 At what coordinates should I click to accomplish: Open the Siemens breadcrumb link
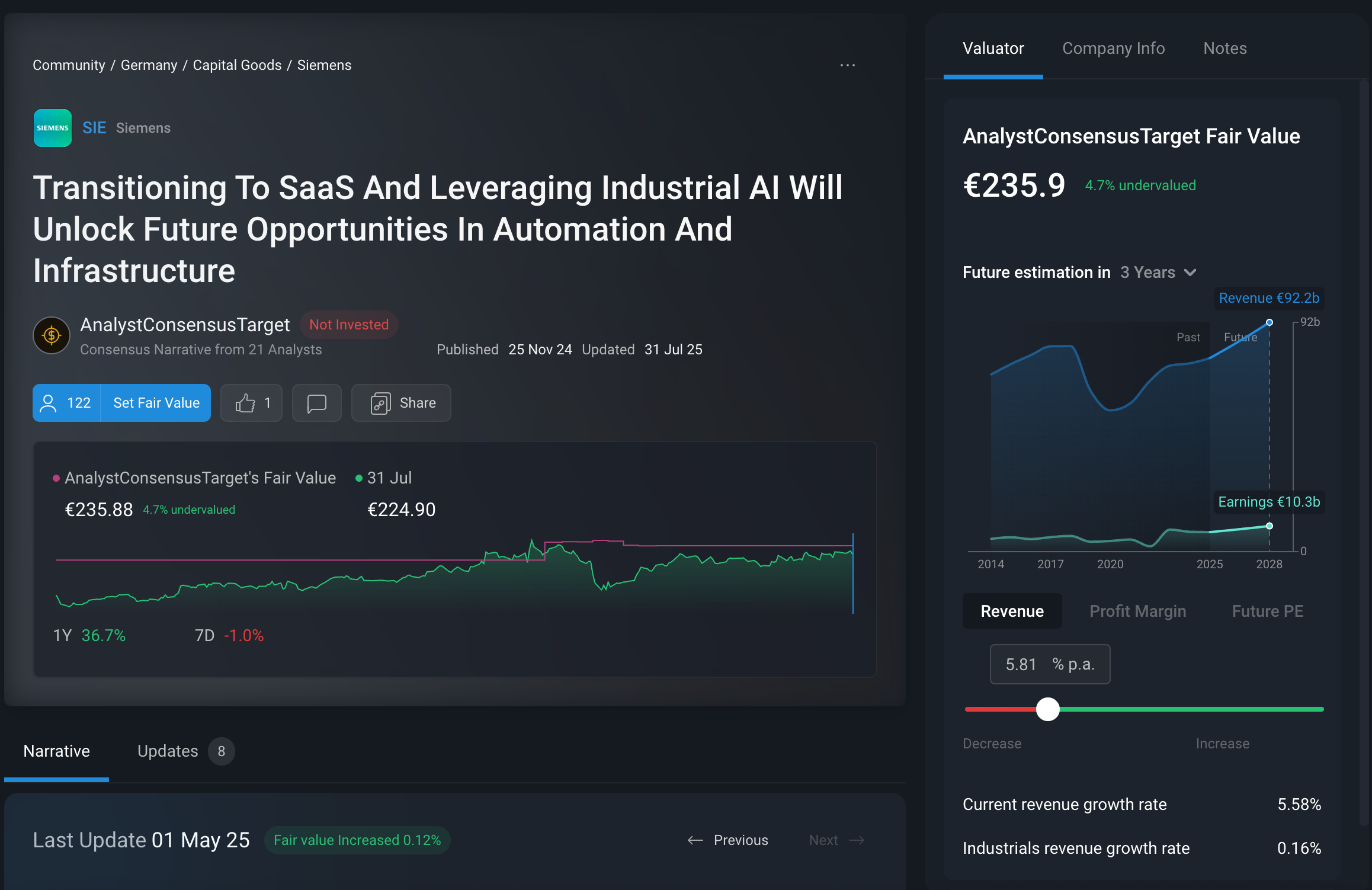324,65
